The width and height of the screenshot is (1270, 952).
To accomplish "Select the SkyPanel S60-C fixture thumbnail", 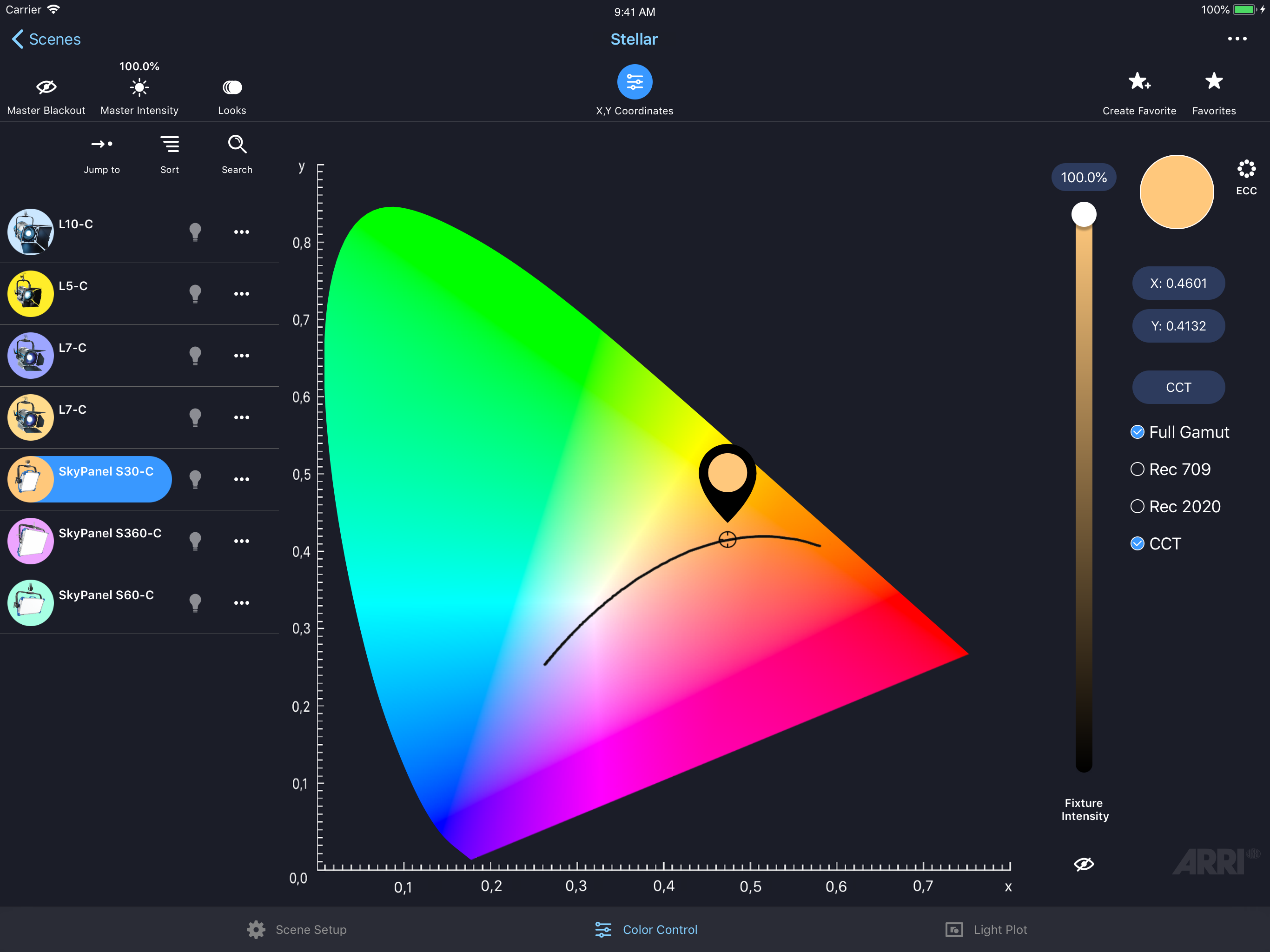I will click(30, 603).
